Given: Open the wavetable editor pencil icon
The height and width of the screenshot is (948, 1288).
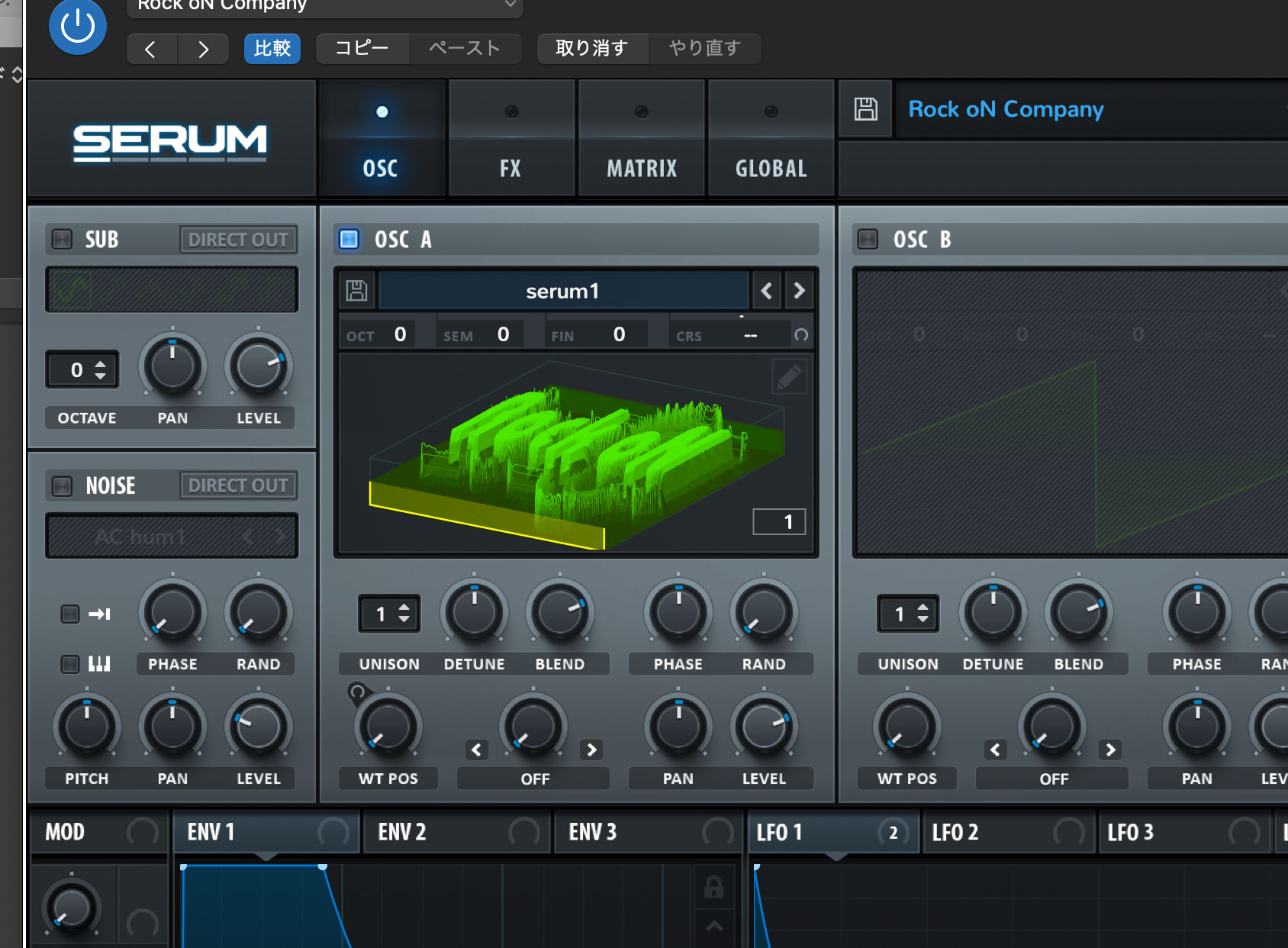Looking at the screenshot, I should pyautogui.click(x=789, y=376).
